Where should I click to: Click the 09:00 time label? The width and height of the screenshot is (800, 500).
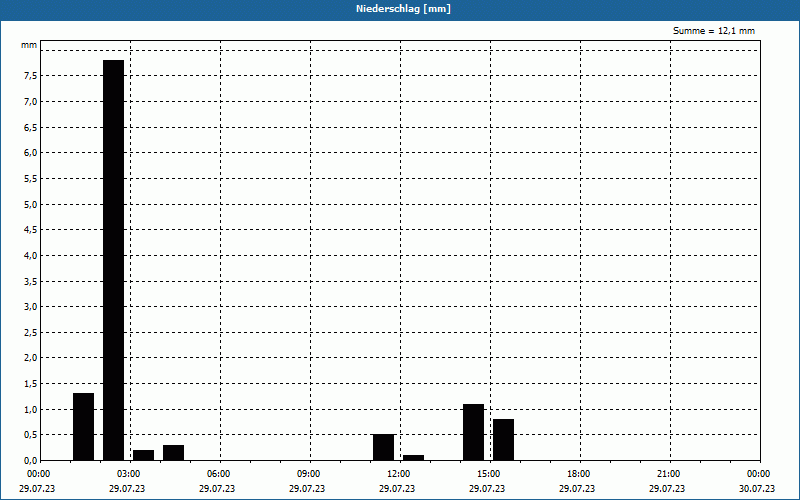[309, 474]
